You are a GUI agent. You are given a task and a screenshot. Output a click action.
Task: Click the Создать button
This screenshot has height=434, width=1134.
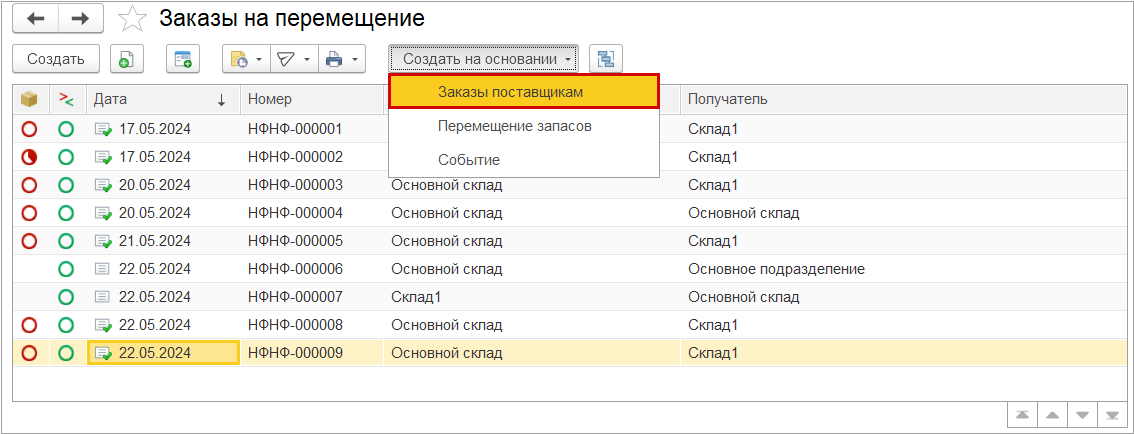click(x=56, y=59)
